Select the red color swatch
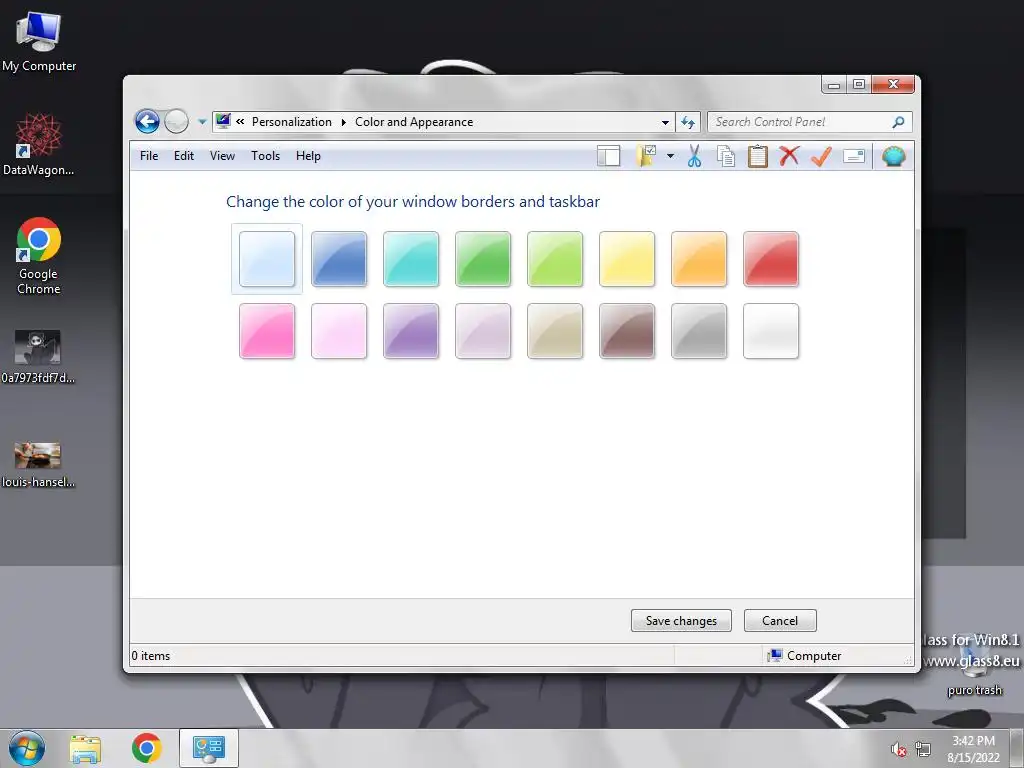 771,259
